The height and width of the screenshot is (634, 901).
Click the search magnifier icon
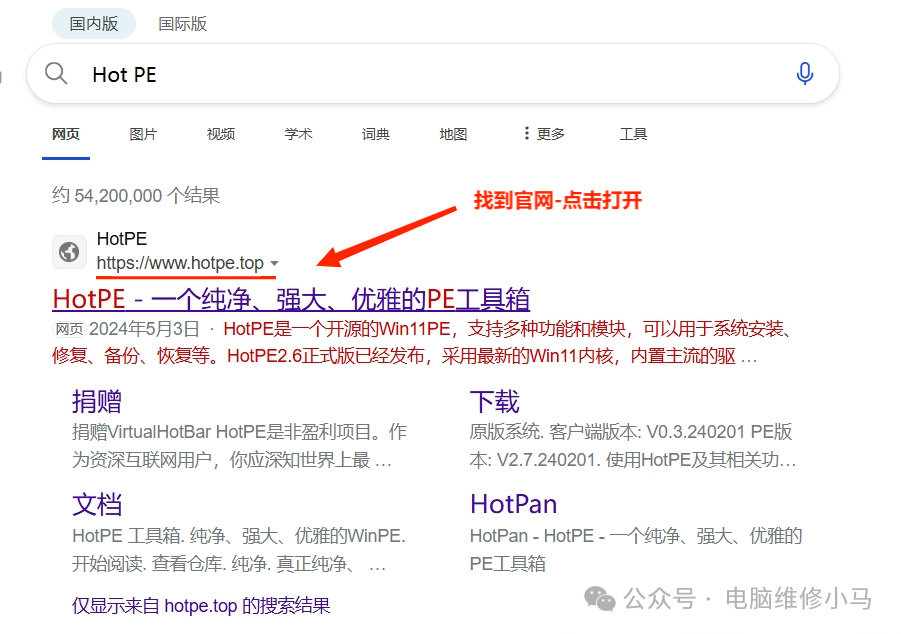[x=56, y=74]
